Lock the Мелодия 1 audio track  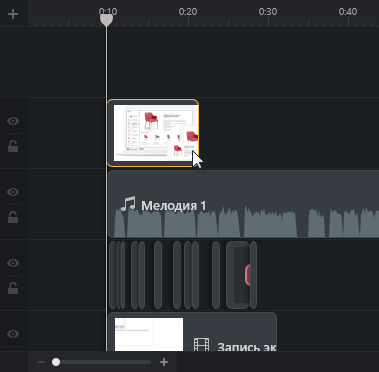(x=13, y=217)
